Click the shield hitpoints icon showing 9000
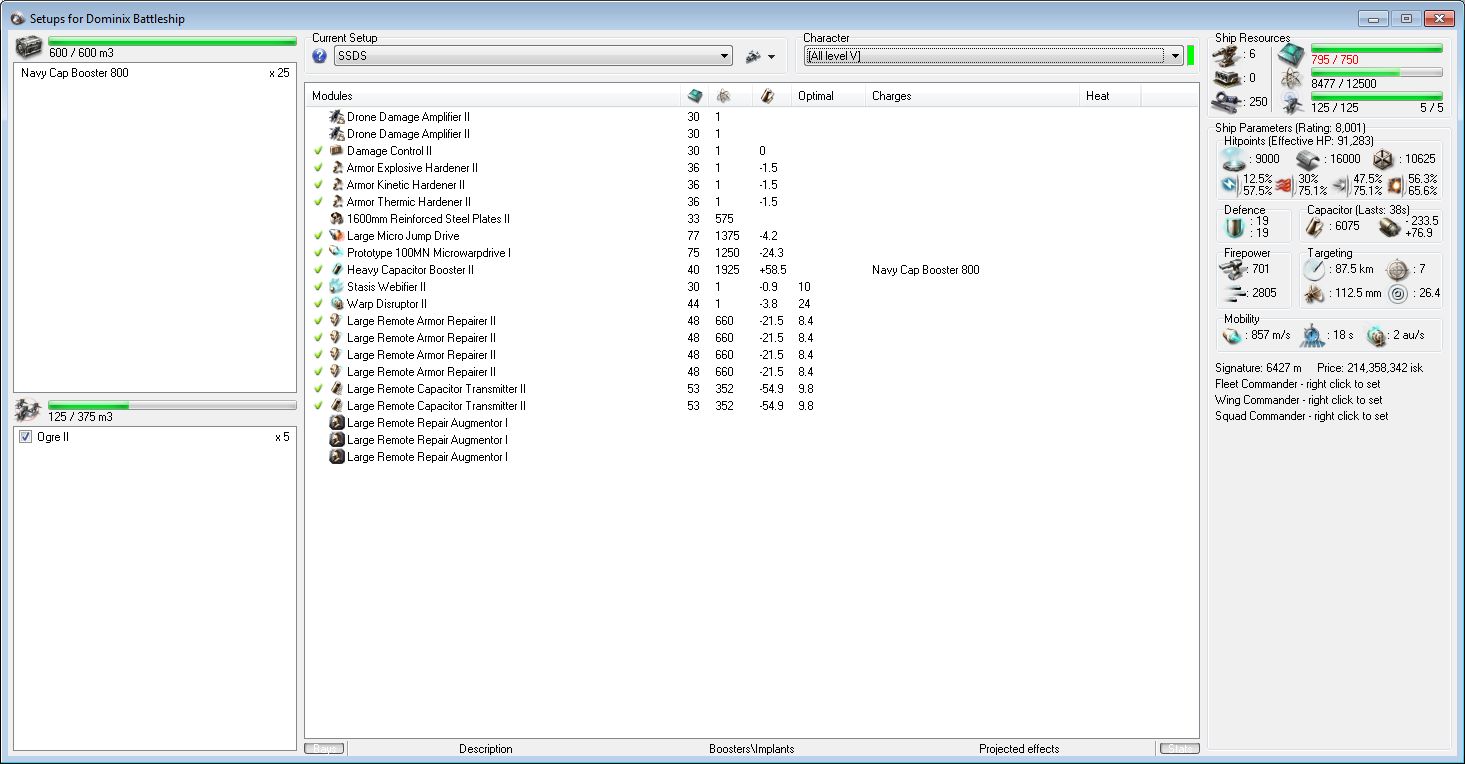The image size is (1465, 764). click(1233, 159)
